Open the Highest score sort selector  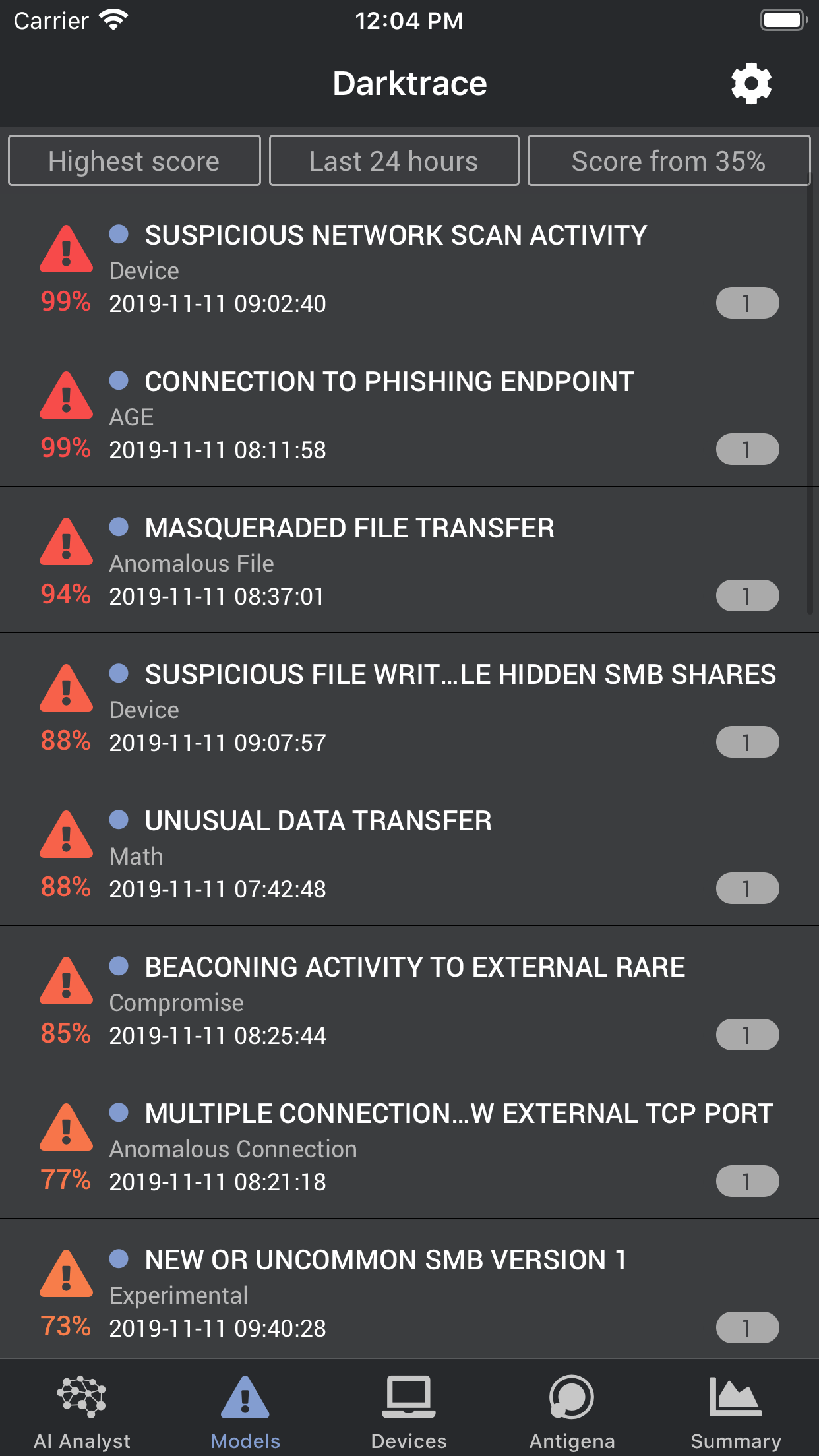tap(134, 160)
